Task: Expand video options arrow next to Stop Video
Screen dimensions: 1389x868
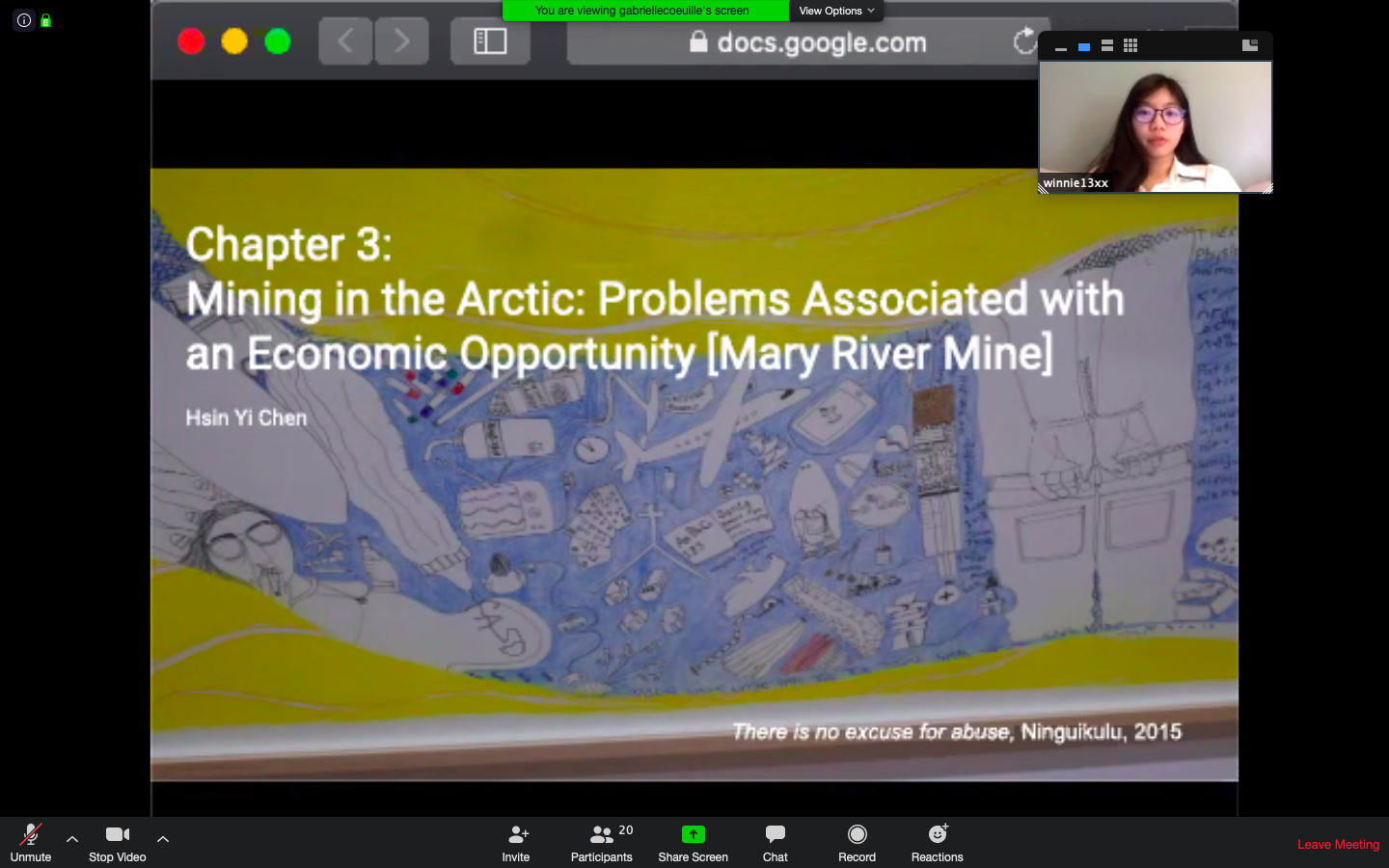Action: click(x=163, y=839)
